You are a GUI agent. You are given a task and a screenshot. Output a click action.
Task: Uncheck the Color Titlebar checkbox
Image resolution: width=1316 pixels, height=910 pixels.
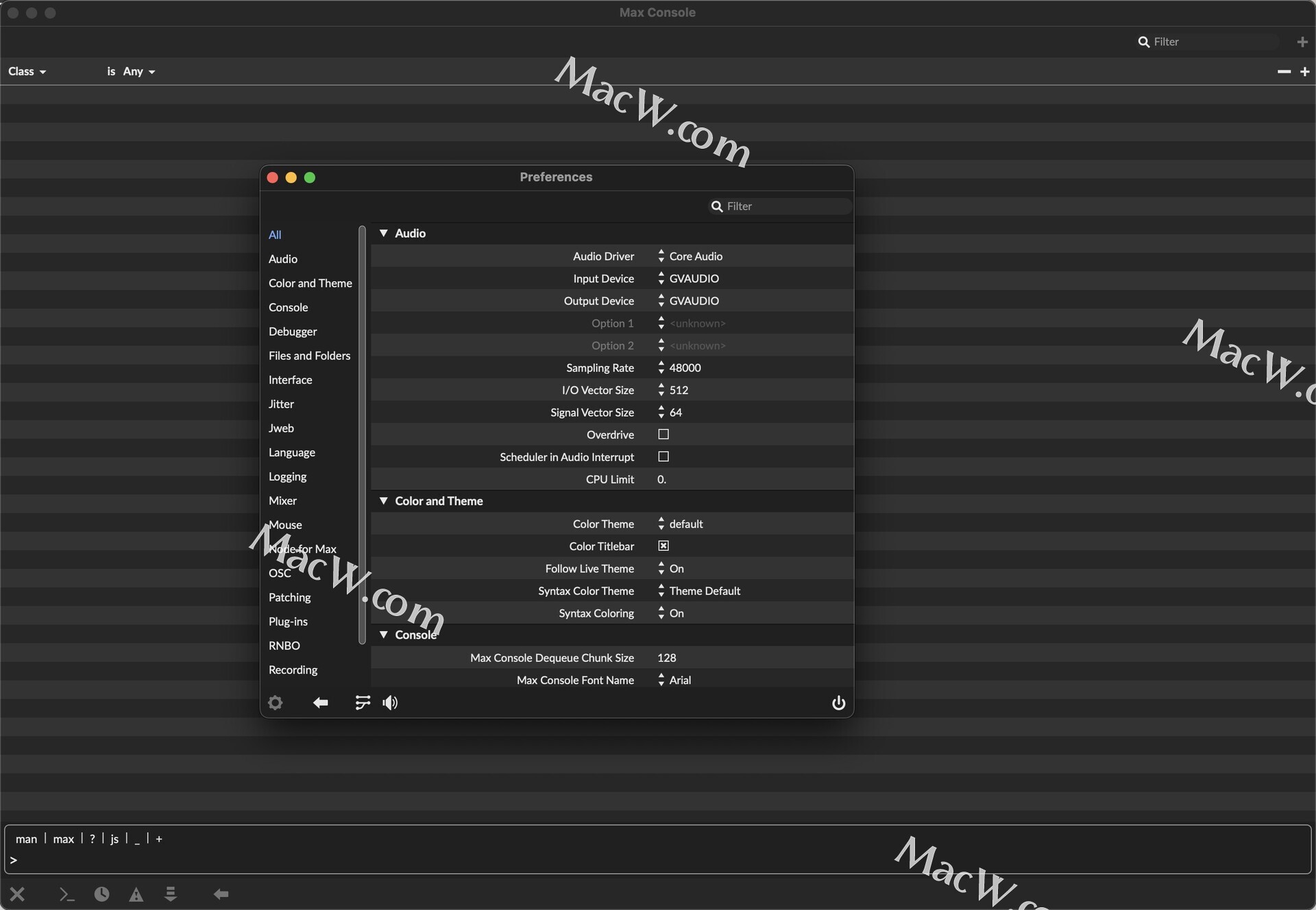point(663,546)
